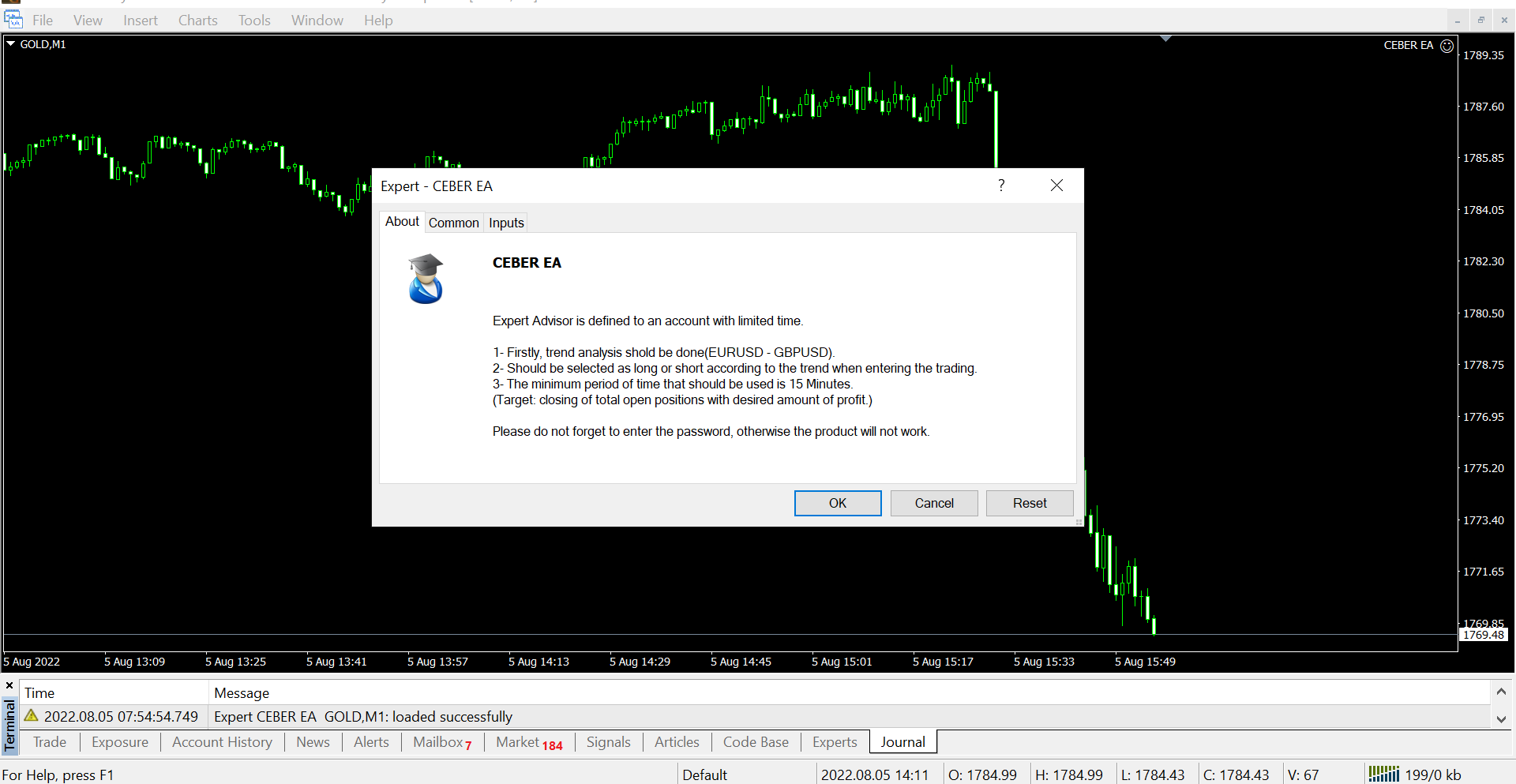Switch to the About tab in Expert dialog
The height and width of the screenshot is (784, 1516).
tap(402, 222)
